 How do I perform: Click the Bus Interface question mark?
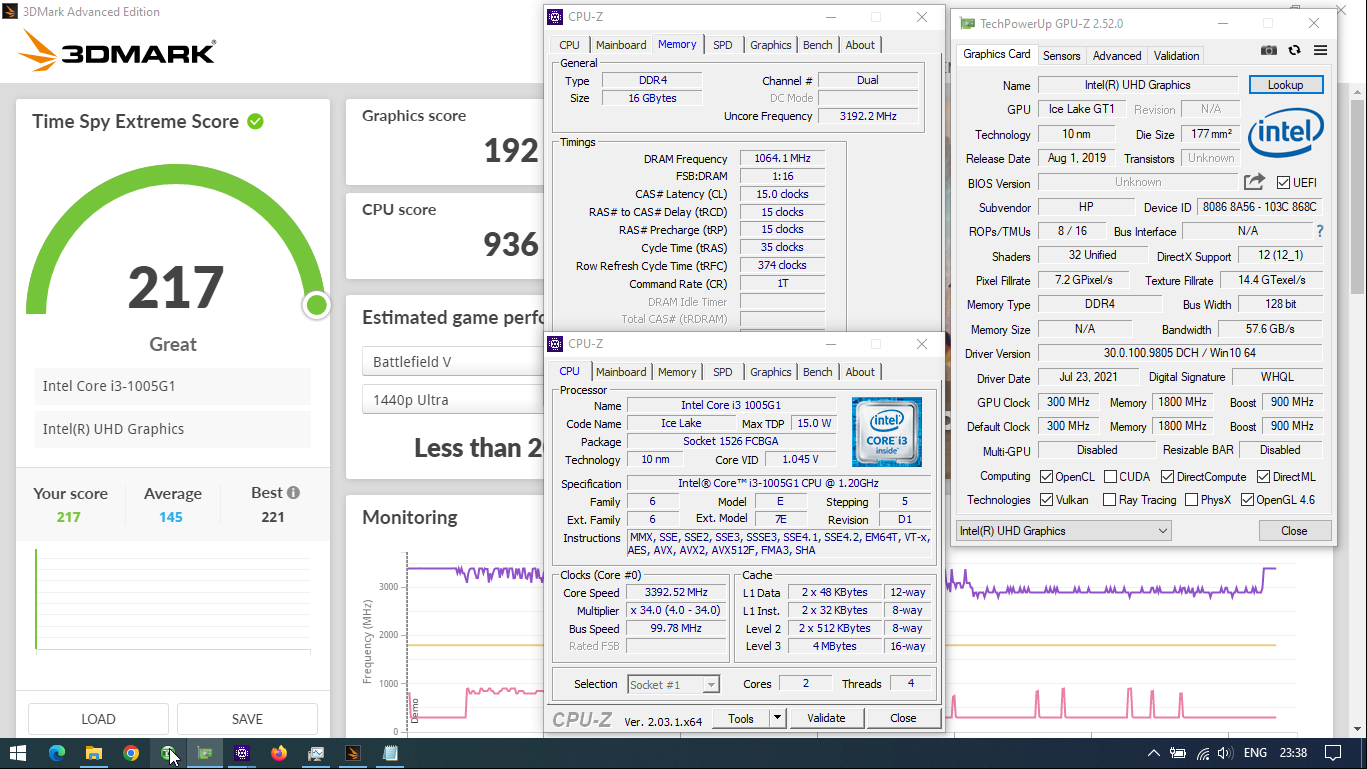[x=1320, y=231]
